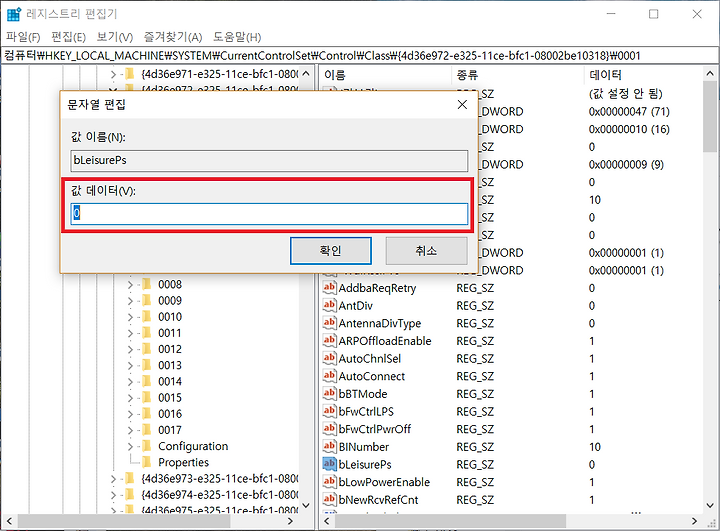Open the 즐겨찾기(A) menu
Screen dimensions: 720x531
coord(173,37)
